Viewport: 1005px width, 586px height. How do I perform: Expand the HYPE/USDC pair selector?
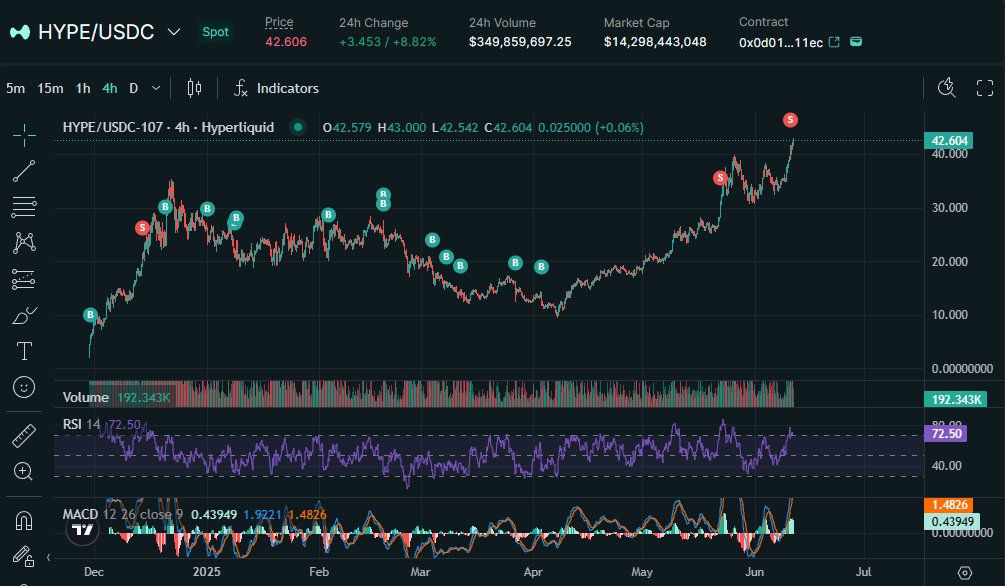pyautogui.click(x=174, y=32)
